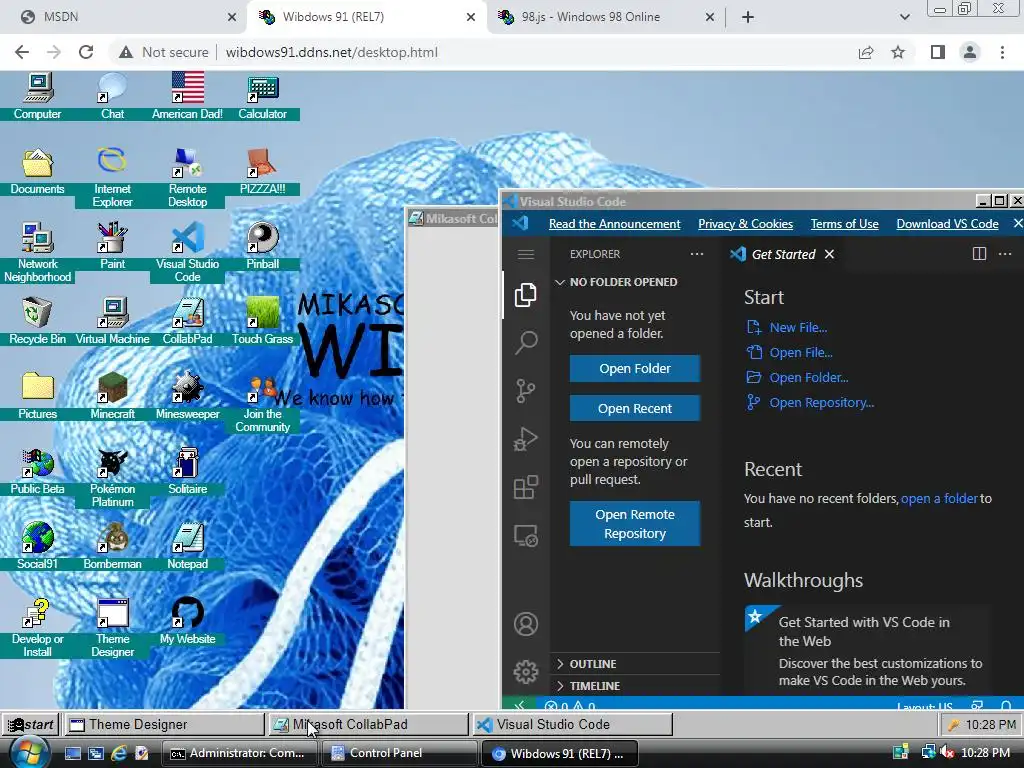Switch to the MSDN browser tab

pyautogui.click(x=125, y=17)
